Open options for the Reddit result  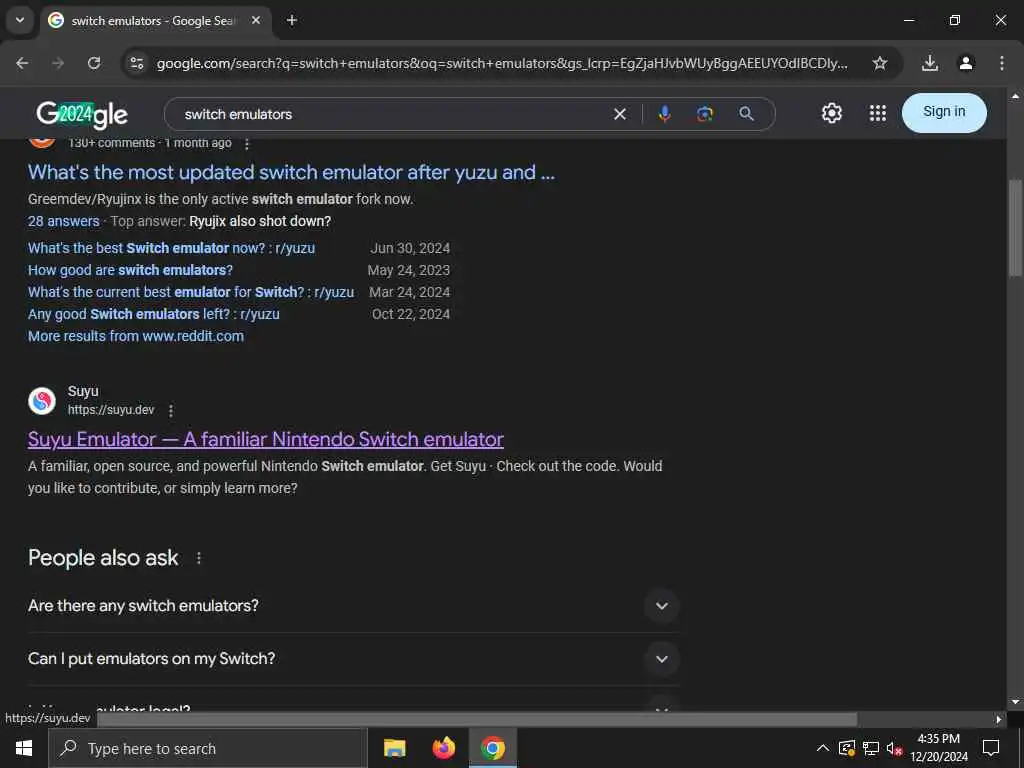point(247,144)
